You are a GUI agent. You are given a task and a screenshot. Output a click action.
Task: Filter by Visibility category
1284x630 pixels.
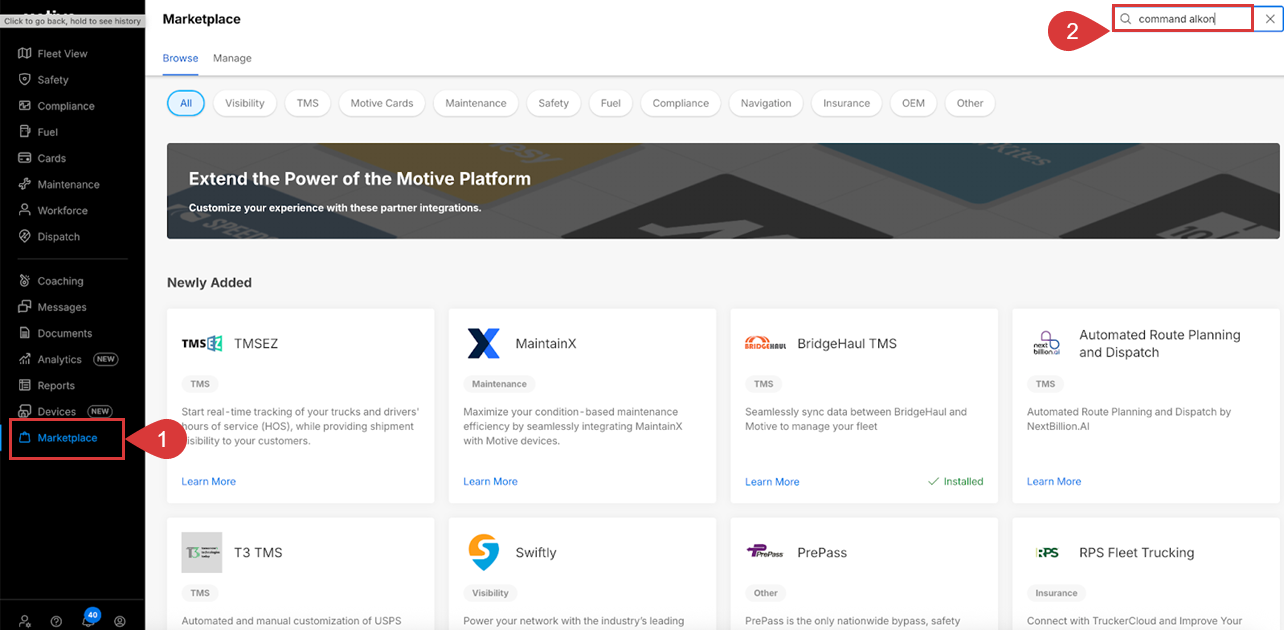tap(245, 103)
